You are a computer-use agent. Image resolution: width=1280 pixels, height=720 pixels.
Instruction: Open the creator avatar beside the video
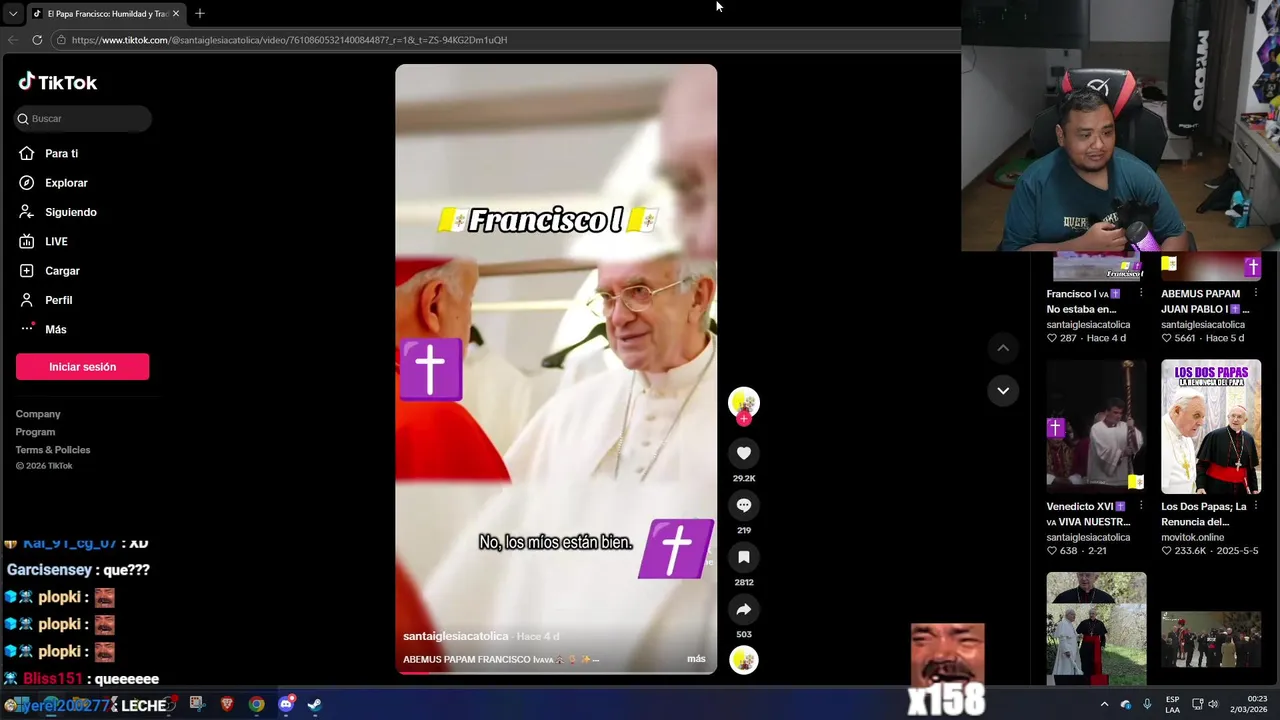744,402
